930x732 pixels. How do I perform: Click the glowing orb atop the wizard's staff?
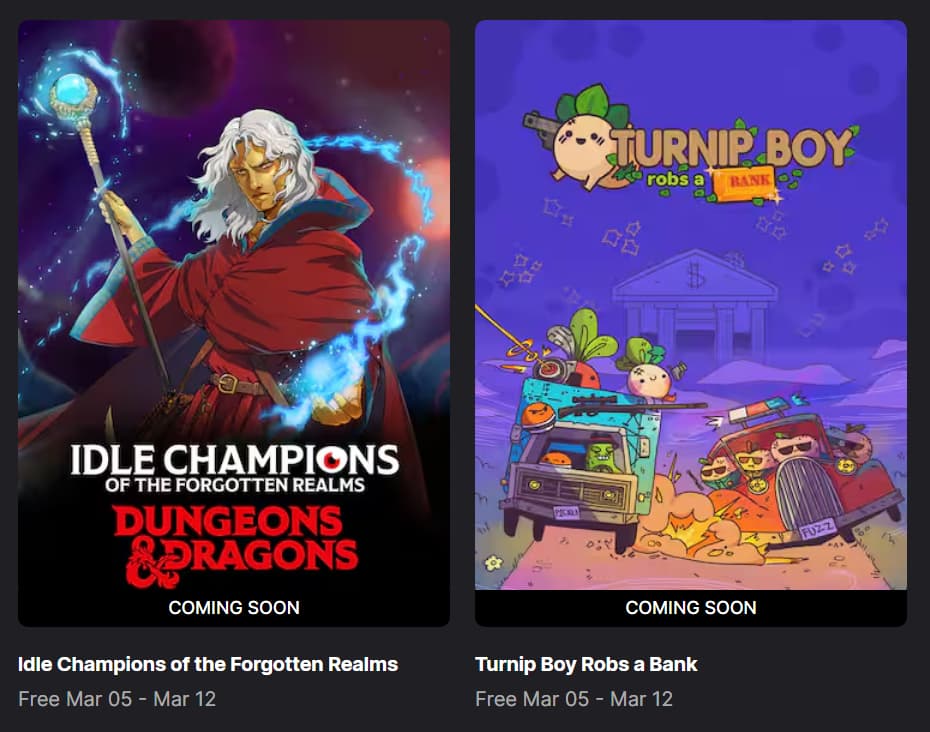click(x=73, y=91)
